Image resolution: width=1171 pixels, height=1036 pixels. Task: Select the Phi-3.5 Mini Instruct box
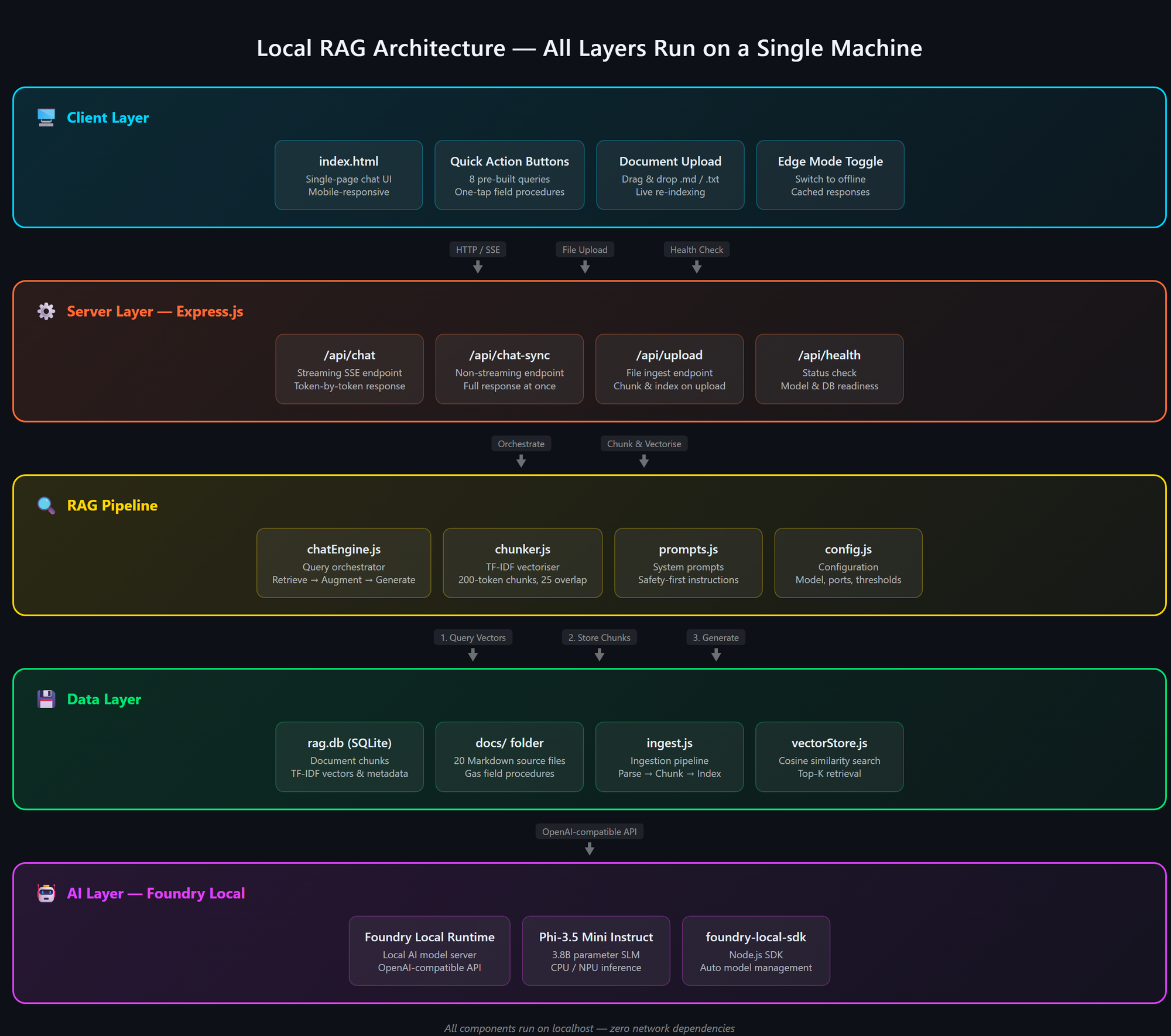pyautogui.click(x=595, y=951)
